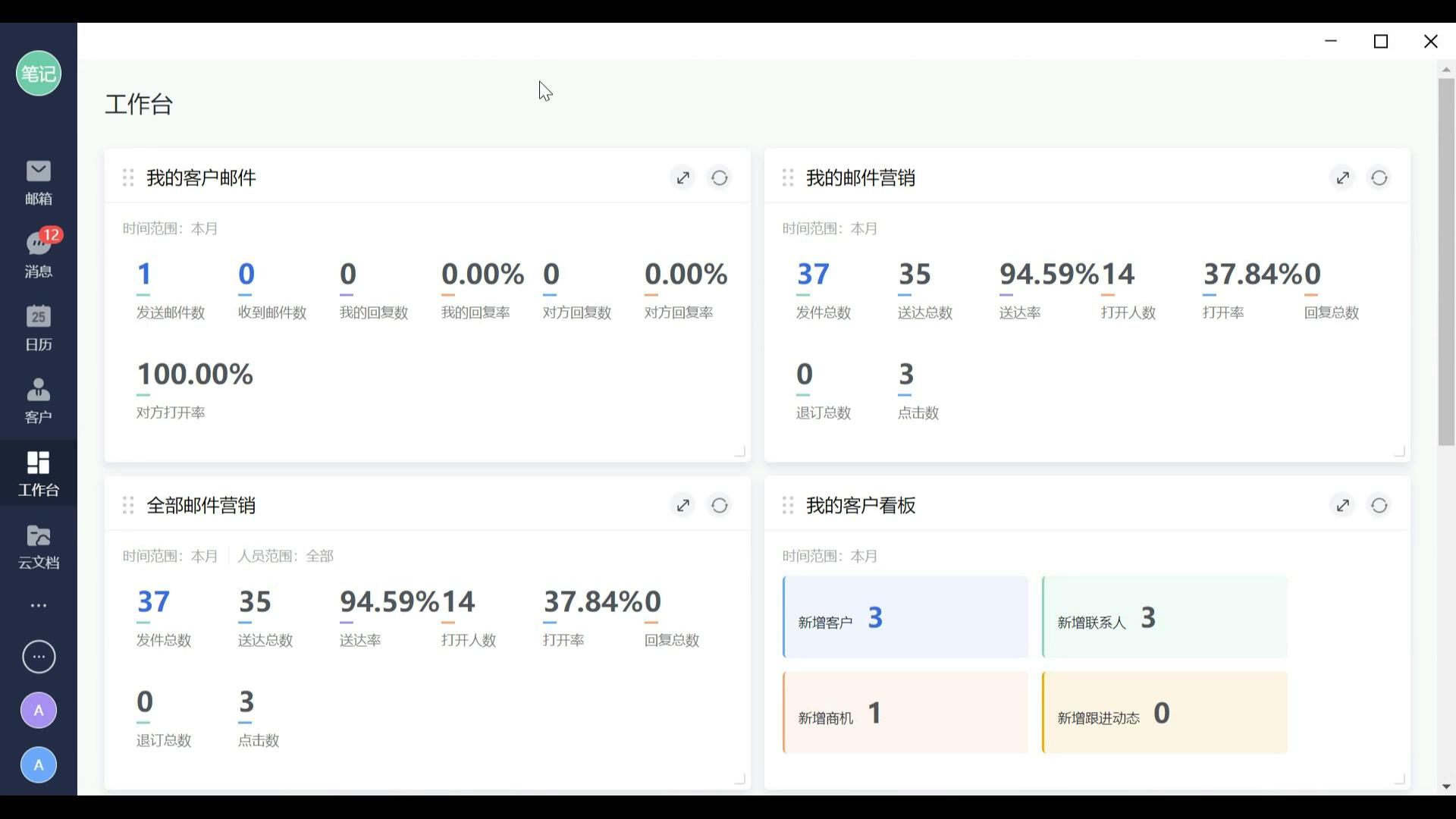Expand the 我的客户看板 card fullscreen
This screenshot has height=819, width=1456.
point(1343,505)
